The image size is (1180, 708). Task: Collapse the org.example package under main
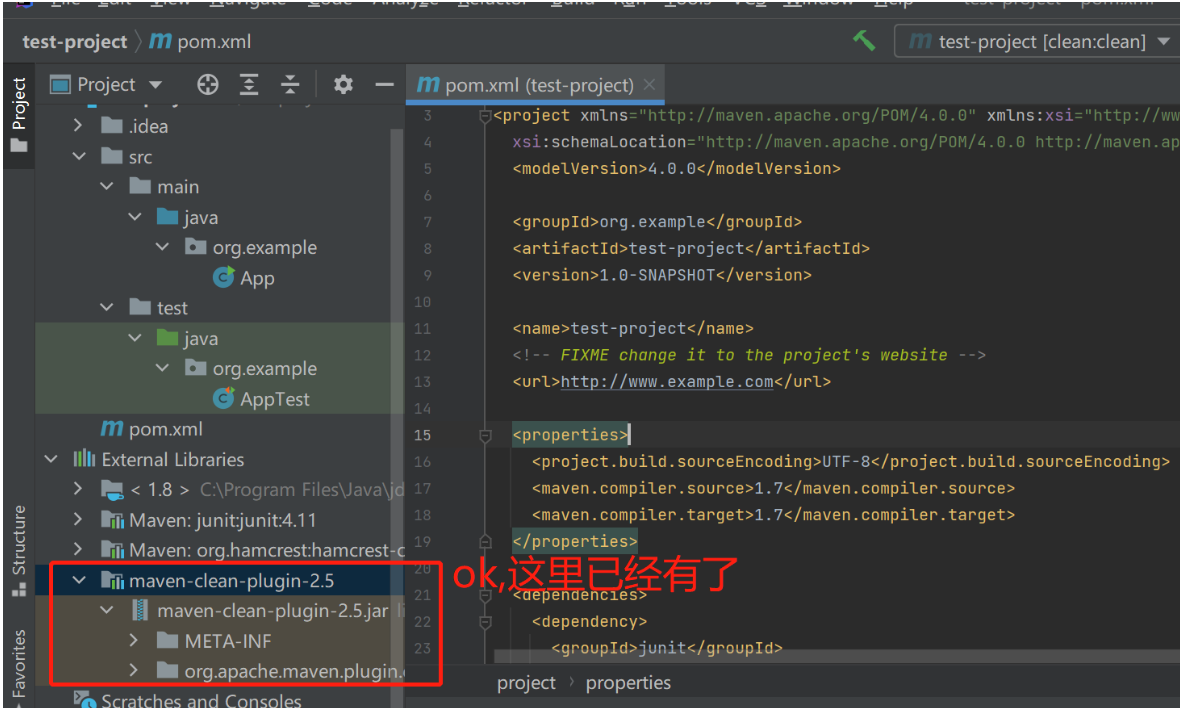(x=162, y=247)
